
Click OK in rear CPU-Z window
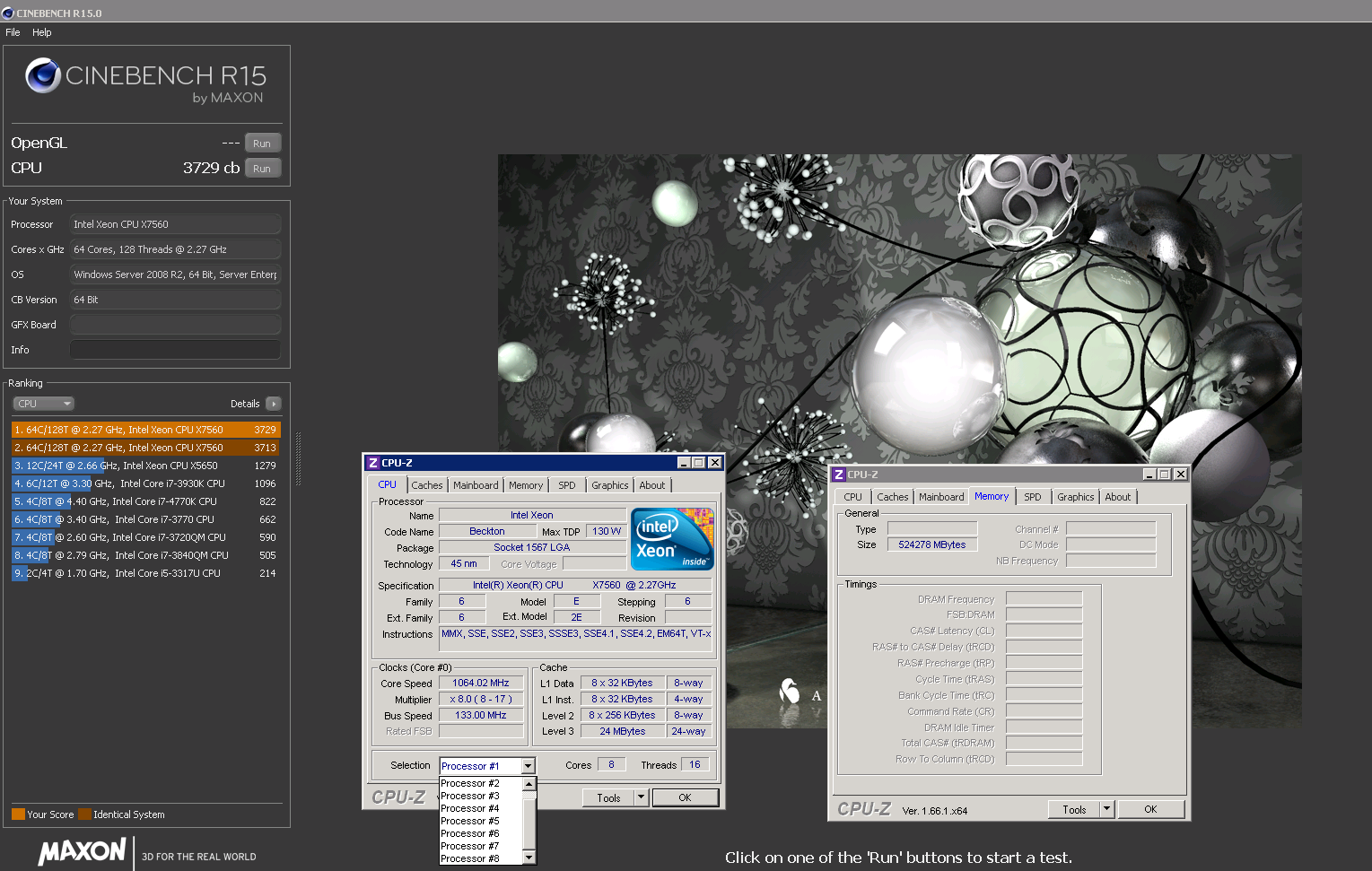tap(1150, 809)
